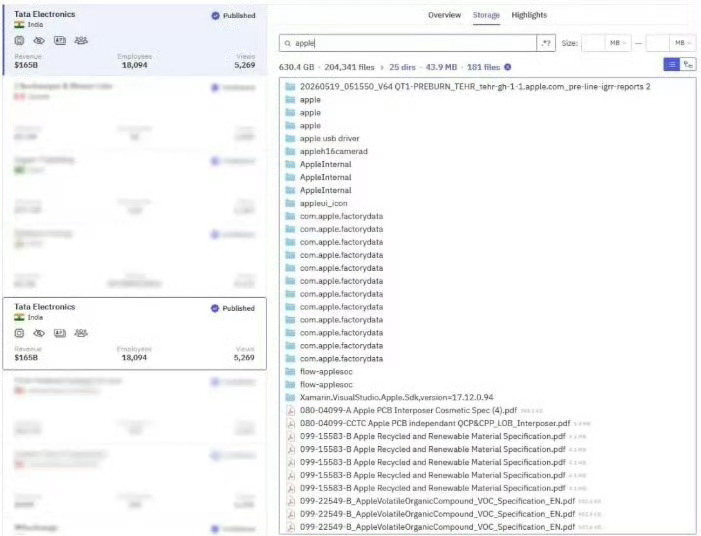Select the outlined Tata Electronics card title
The height and width of the screenshot is (536, 701).
pyautogui.click(x=45, y=307)
